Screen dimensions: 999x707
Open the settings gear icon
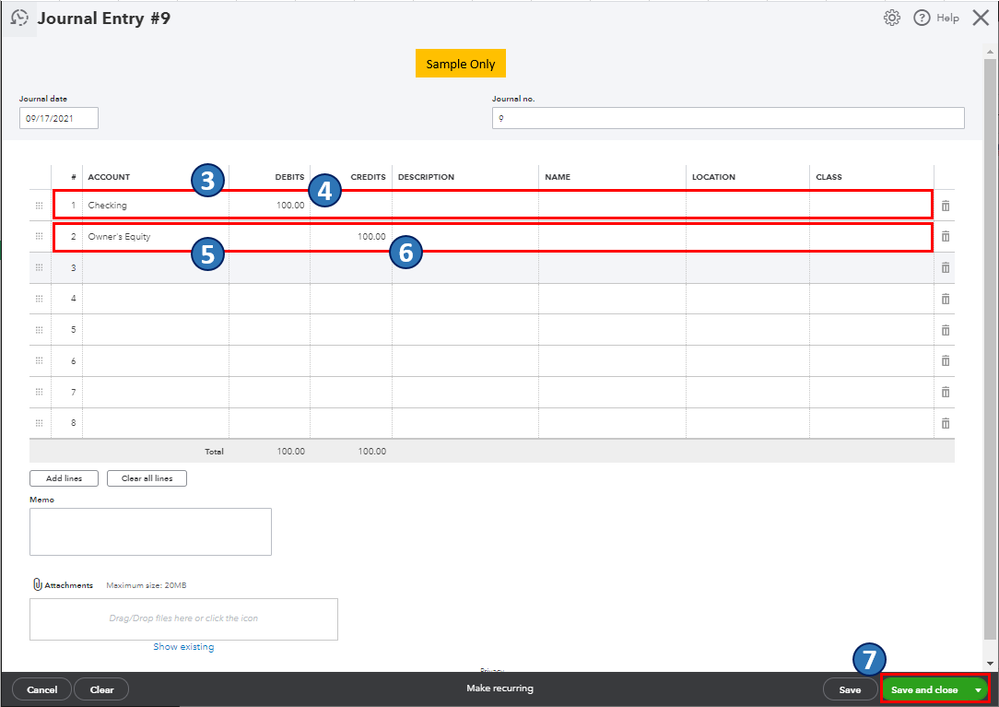(892, 18)
